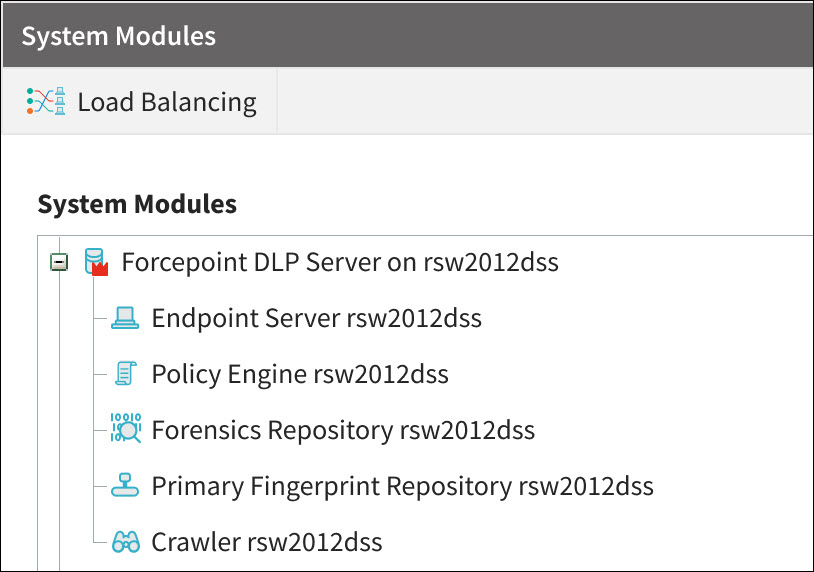Collapse the Forcepoint DLP Server tree node
The width and height of the screenshot is (814, 572).
pyautogui.click(x=59, y=263)
